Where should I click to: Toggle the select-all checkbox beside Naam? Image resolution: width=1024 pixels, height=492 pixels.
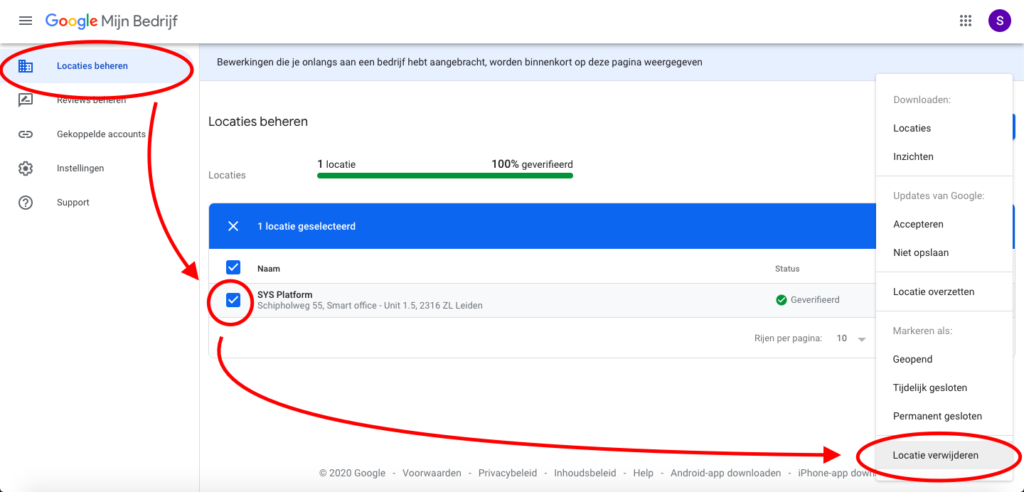[x=233, y=267]
